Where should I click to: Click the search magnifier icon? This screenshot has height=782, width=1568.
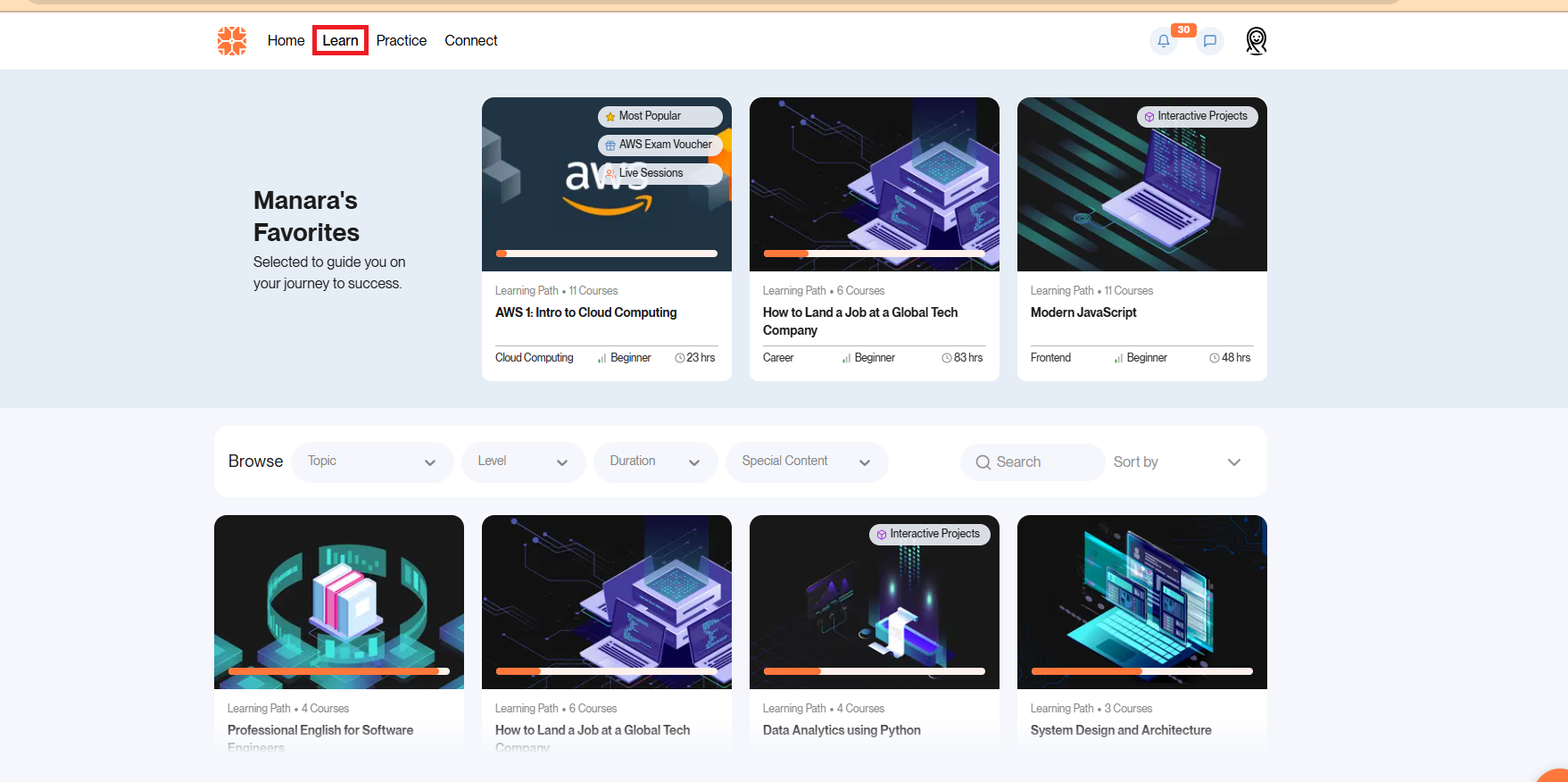(x=983, y=462)
